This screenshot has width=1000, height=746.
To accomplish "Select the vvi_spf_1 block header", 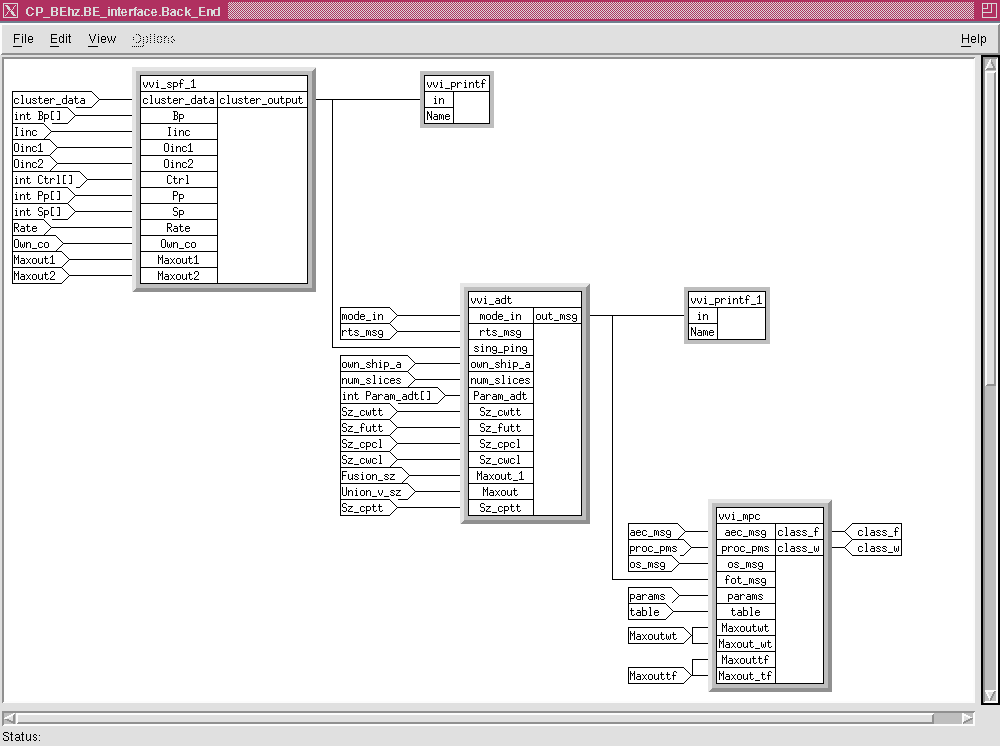I will pyautogui.click(x=224, y=84).
